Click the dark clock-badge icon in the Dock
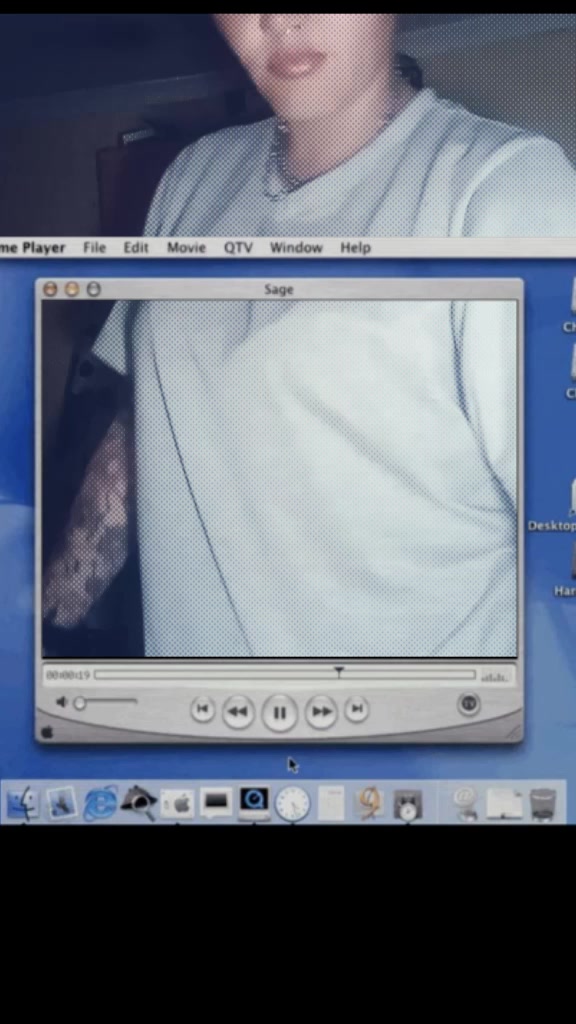Image resolution: width=576 pixels, height=1024 pixels. coord(408,805)
